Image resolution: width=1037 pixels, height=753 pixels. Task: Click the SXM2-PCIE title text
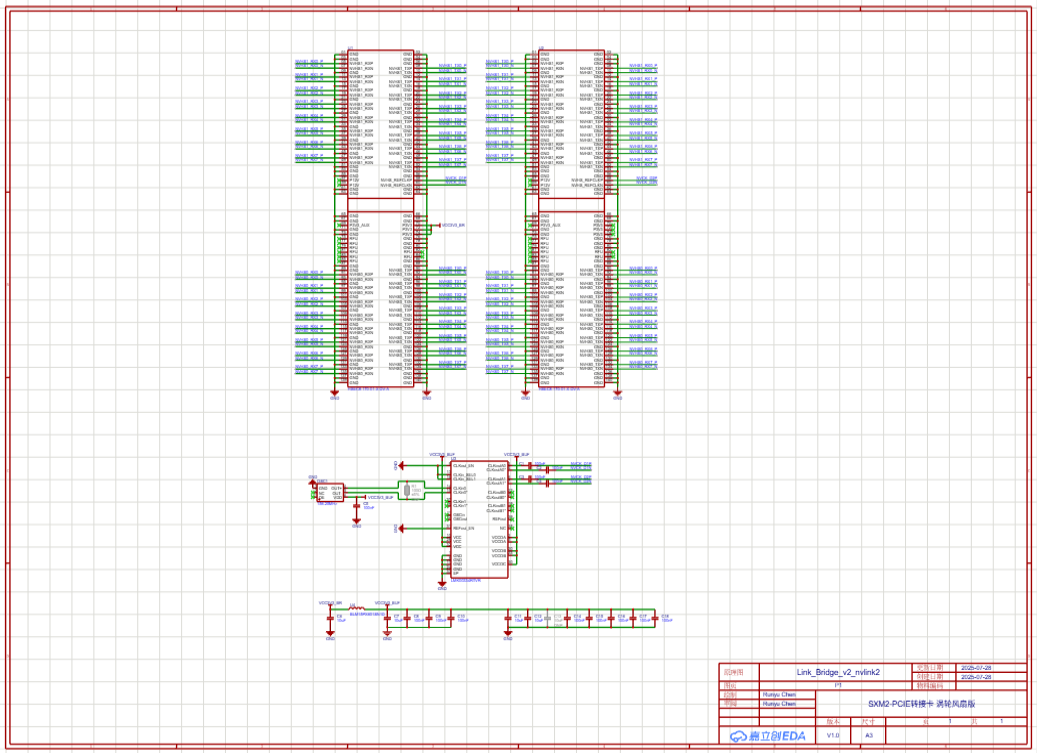[x=920, y=704]
